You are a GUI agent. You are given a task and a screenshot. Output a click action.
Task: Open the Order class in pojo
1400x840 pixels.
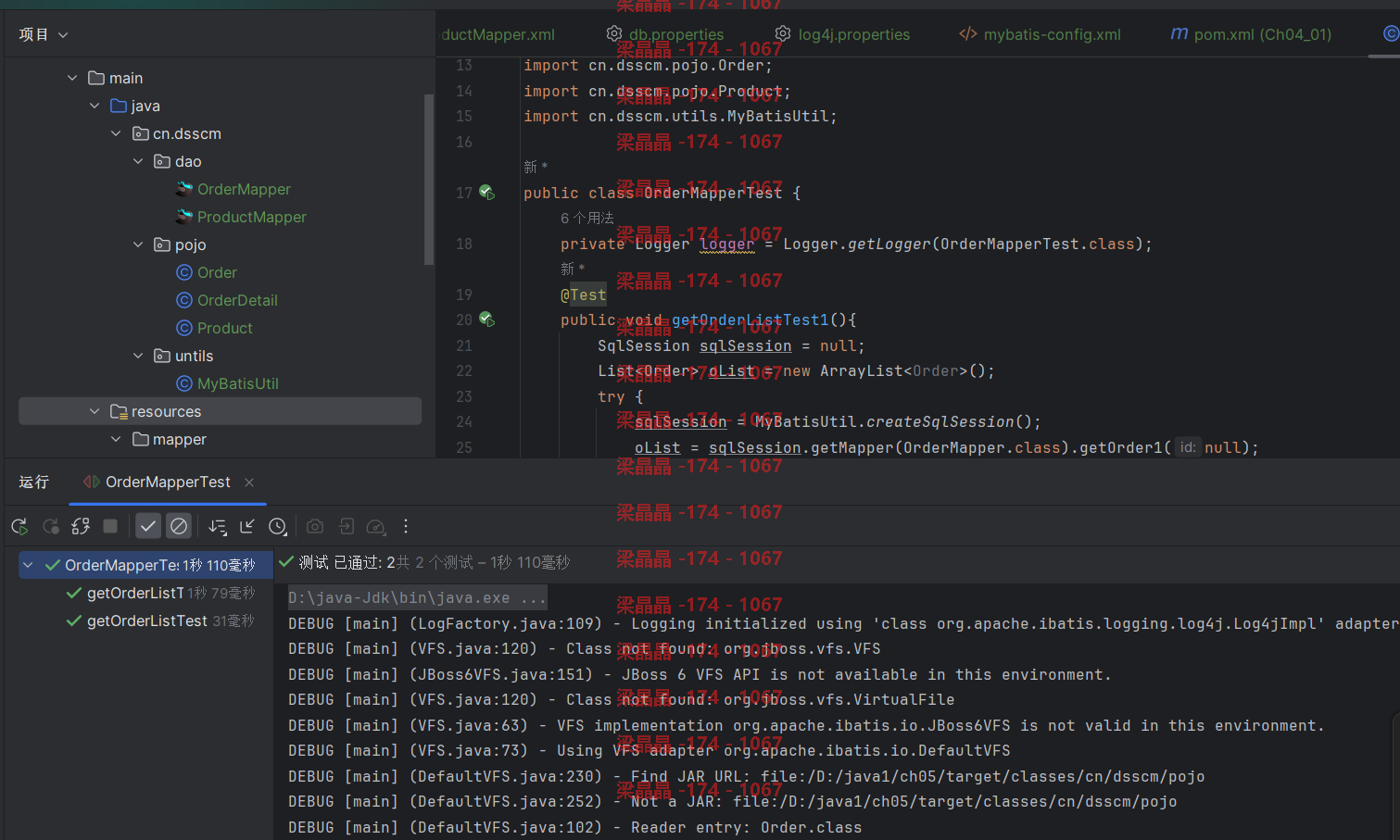tap(217, 272)
